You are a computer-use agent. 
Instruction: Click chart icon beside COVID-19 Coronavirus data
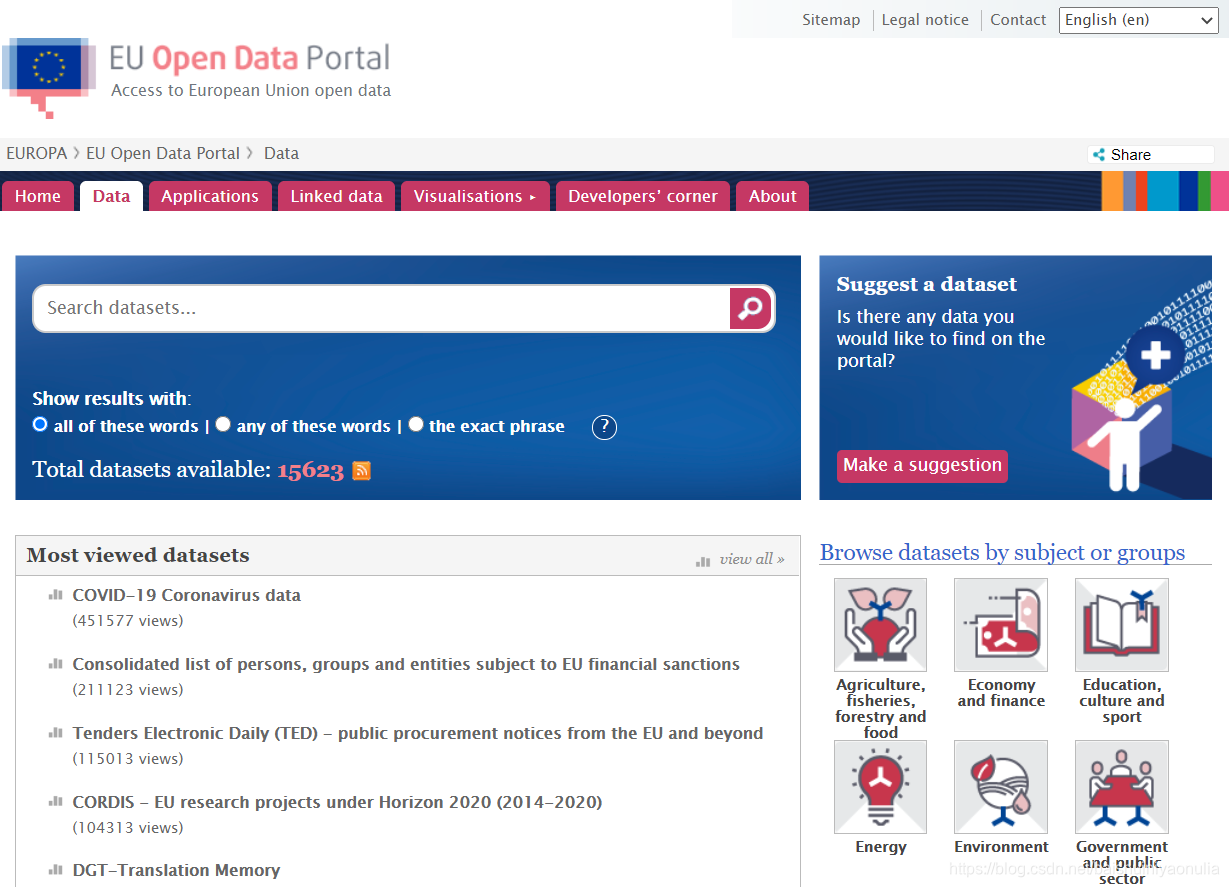pos(56,595)
